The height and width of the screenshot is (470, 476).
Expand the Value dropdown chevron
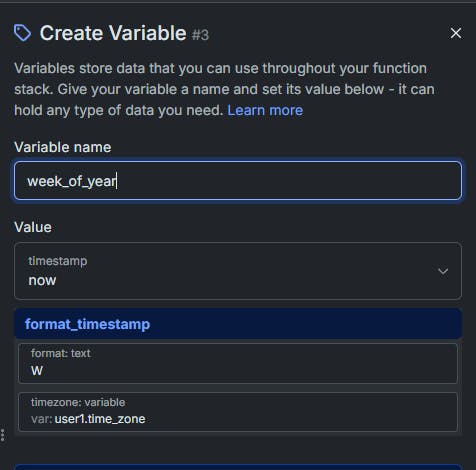pyautogui.click(x=443, y=271)
